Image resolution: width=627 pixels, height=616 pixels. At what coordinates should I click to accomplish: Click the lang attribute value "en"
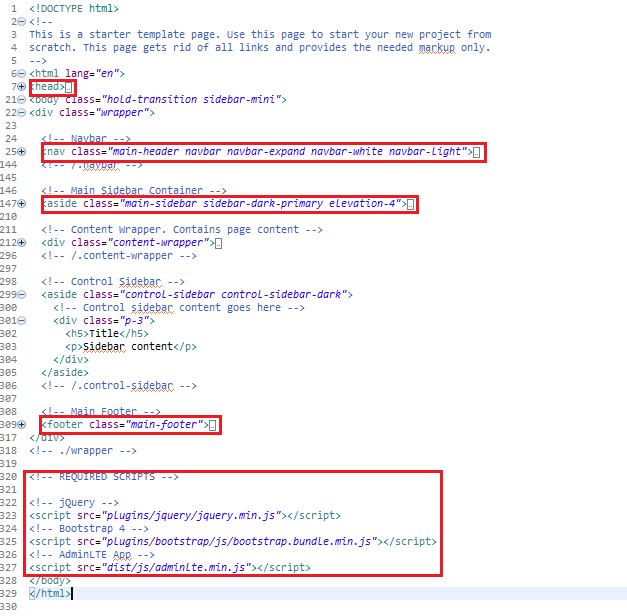(x=107, y=74)
